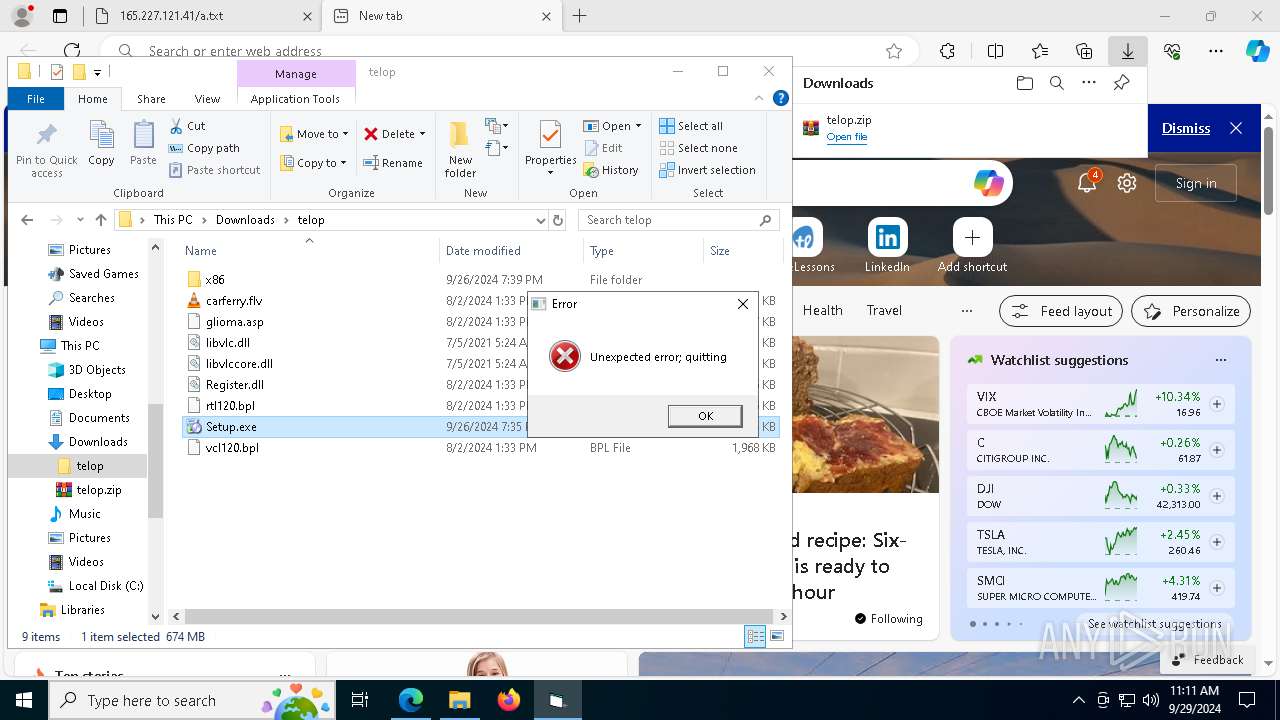Switch to the Share ribbon tab
This screenshot has height=720, width=1280.
[x=151, y=99]
